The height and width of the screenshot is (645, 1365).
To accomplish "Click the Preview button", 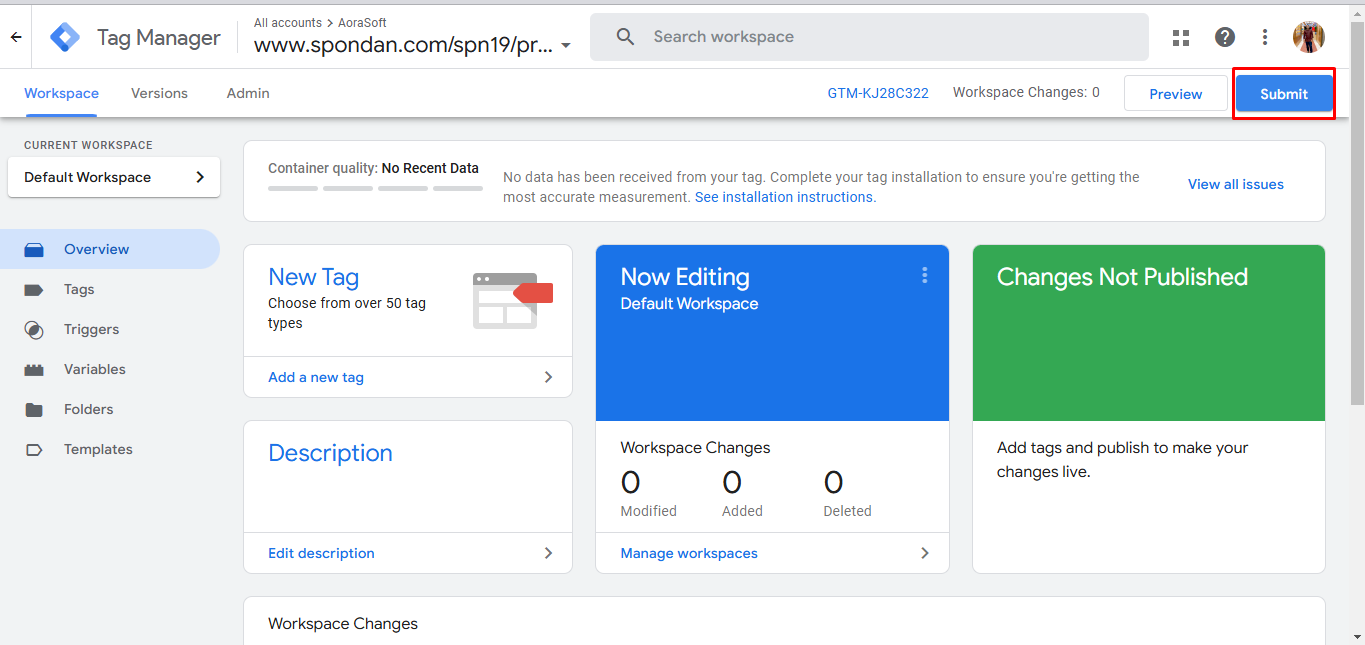I will [1176, 94].
